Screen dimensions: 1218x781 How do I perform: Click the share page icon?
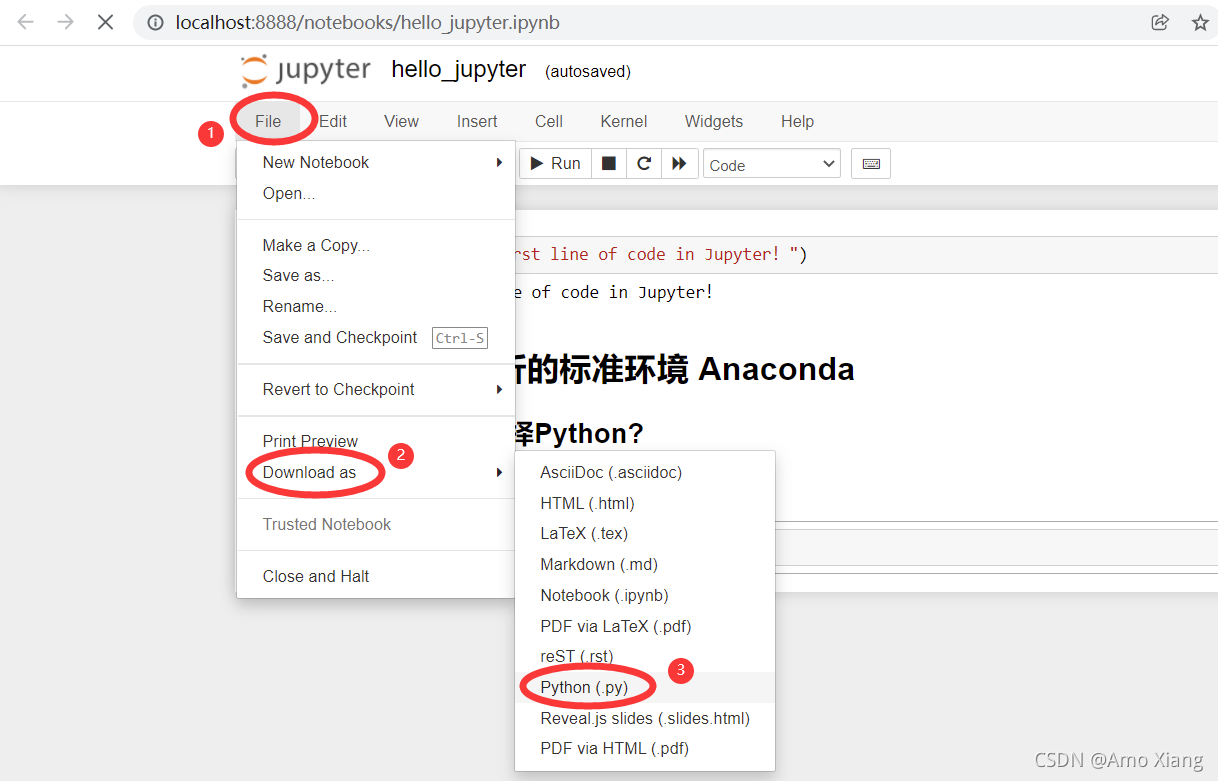tap(1160, 22)
